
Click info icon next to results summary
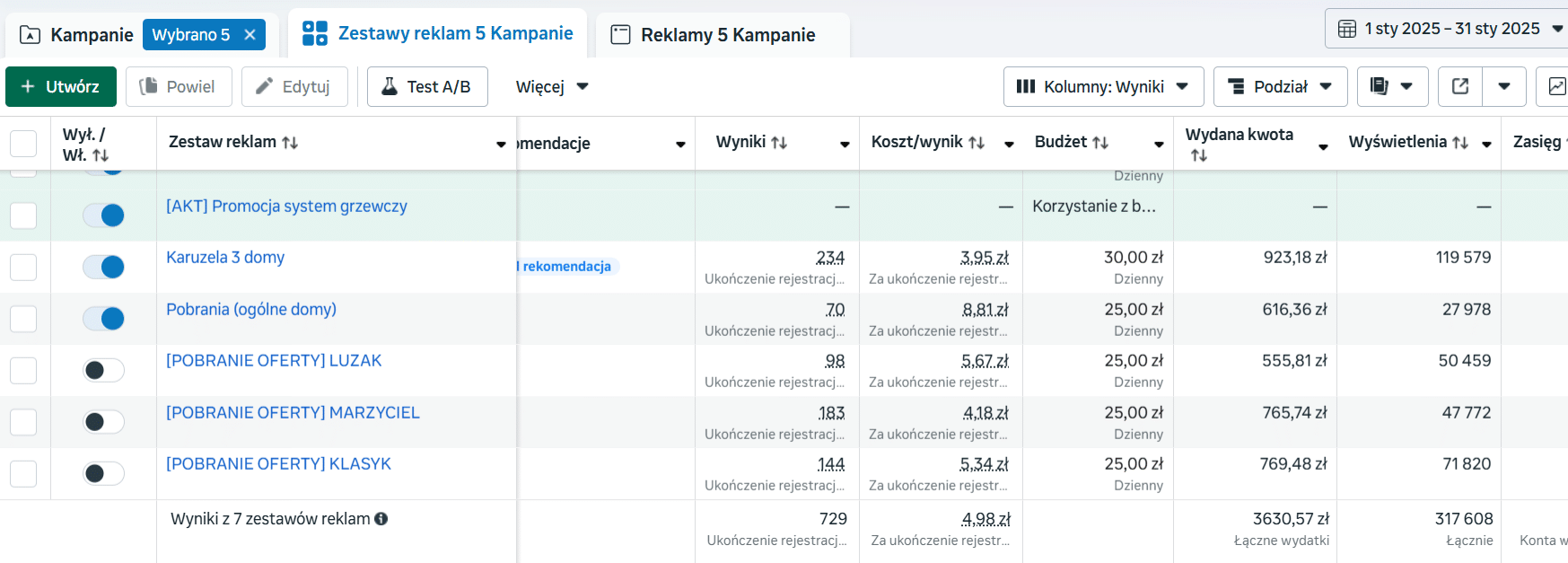click(x=381, y=519)
